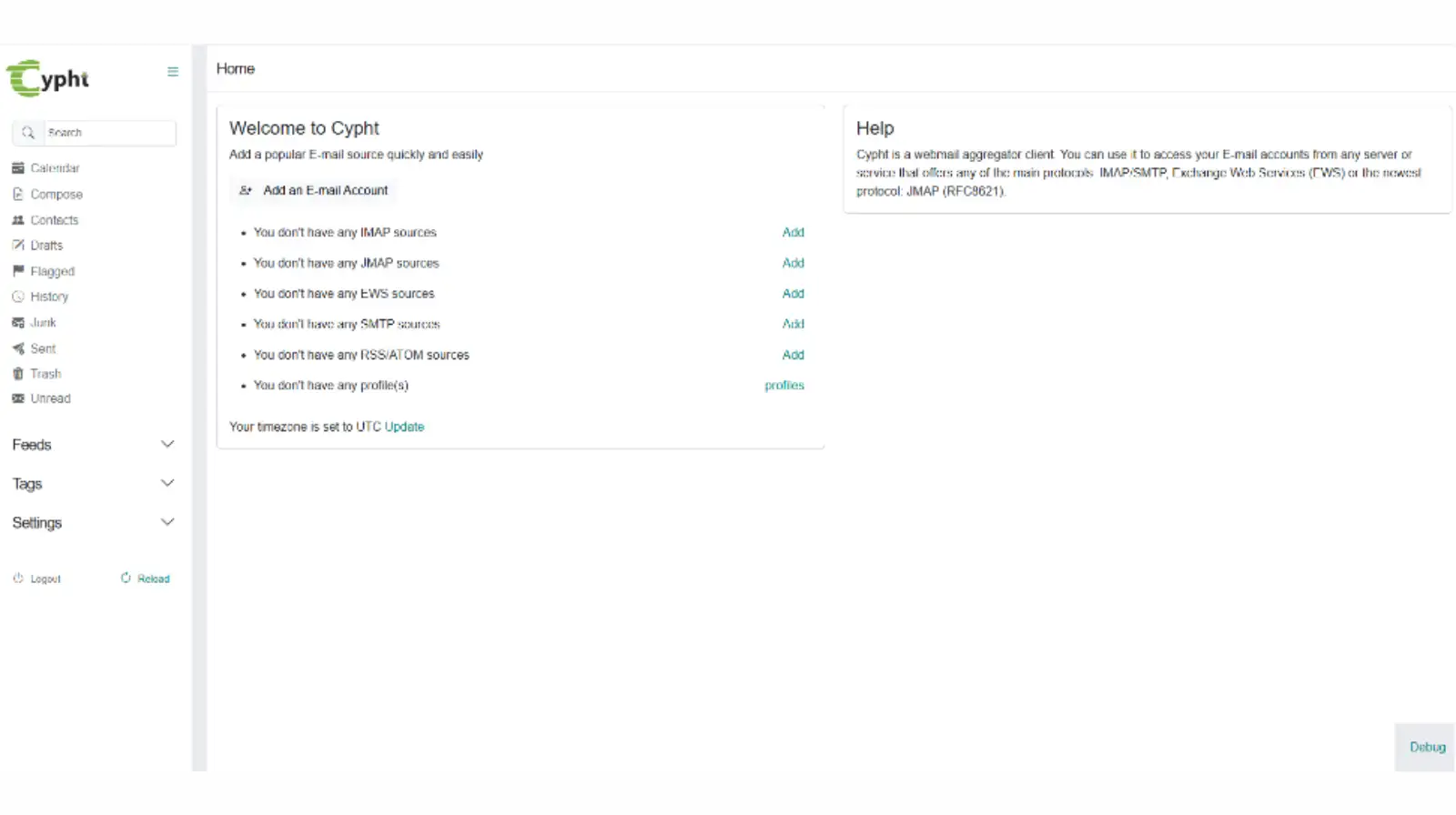This screenshot has width=1456, height=815.
Task: Open the Unread messages page
Action: click(50, 398)
